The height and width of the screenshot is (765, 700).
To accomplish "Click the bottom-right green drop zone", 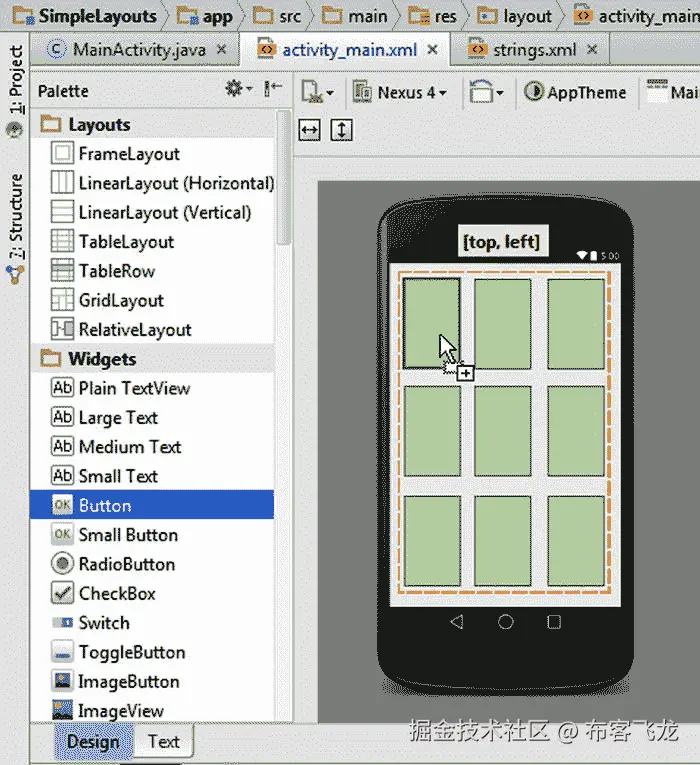I will coord(576,541).
